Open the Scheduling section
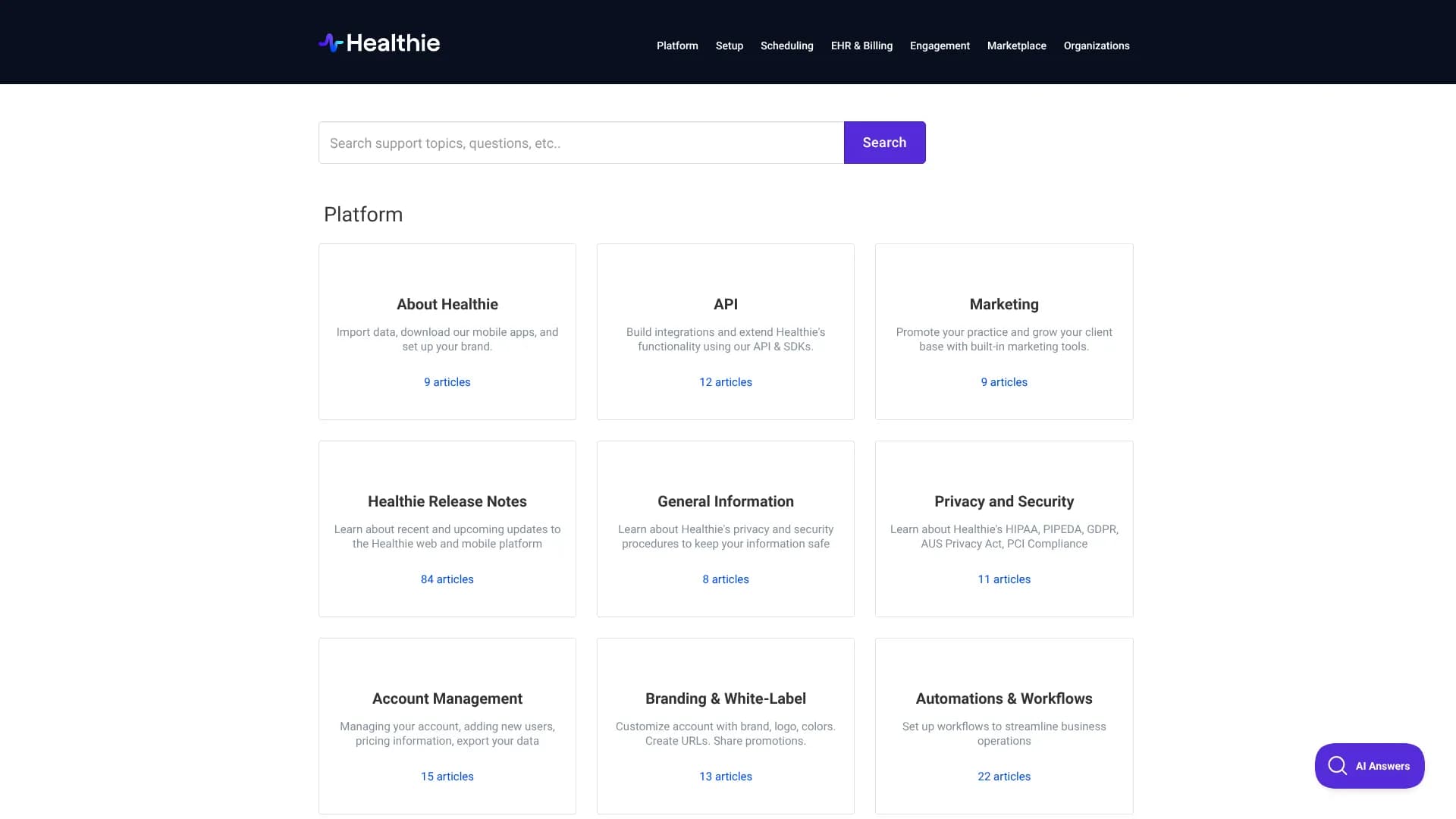Image resolution: width=1456 pixels, height=819 pixels. (x=786, y=45)
